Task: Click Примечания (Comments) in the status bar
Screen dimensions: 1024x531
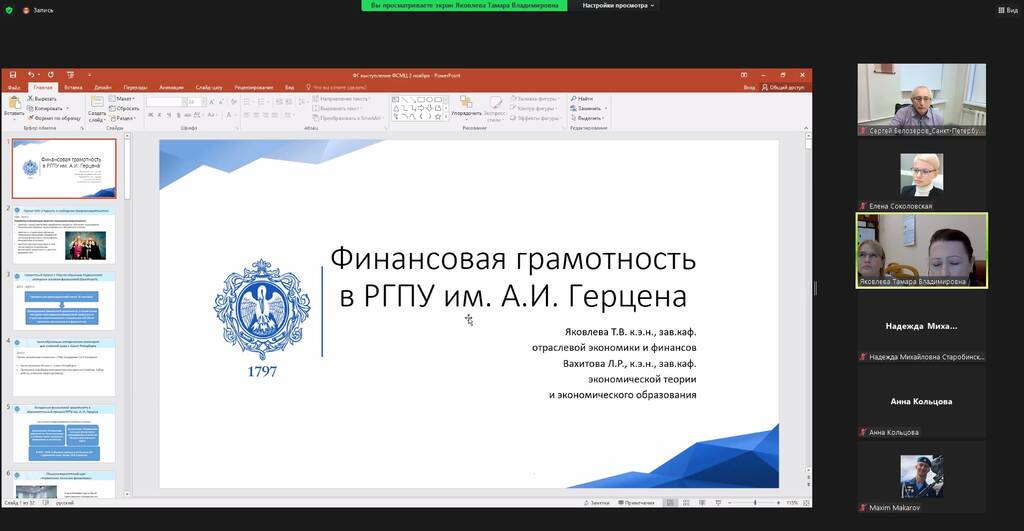Action: (x=636, y=503)
